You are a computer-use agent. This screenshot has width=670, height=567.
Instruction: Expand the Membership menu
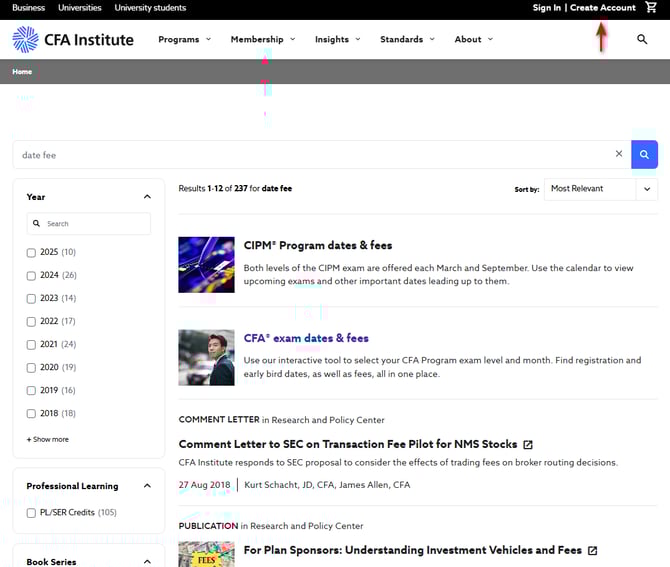click(263, 39)
